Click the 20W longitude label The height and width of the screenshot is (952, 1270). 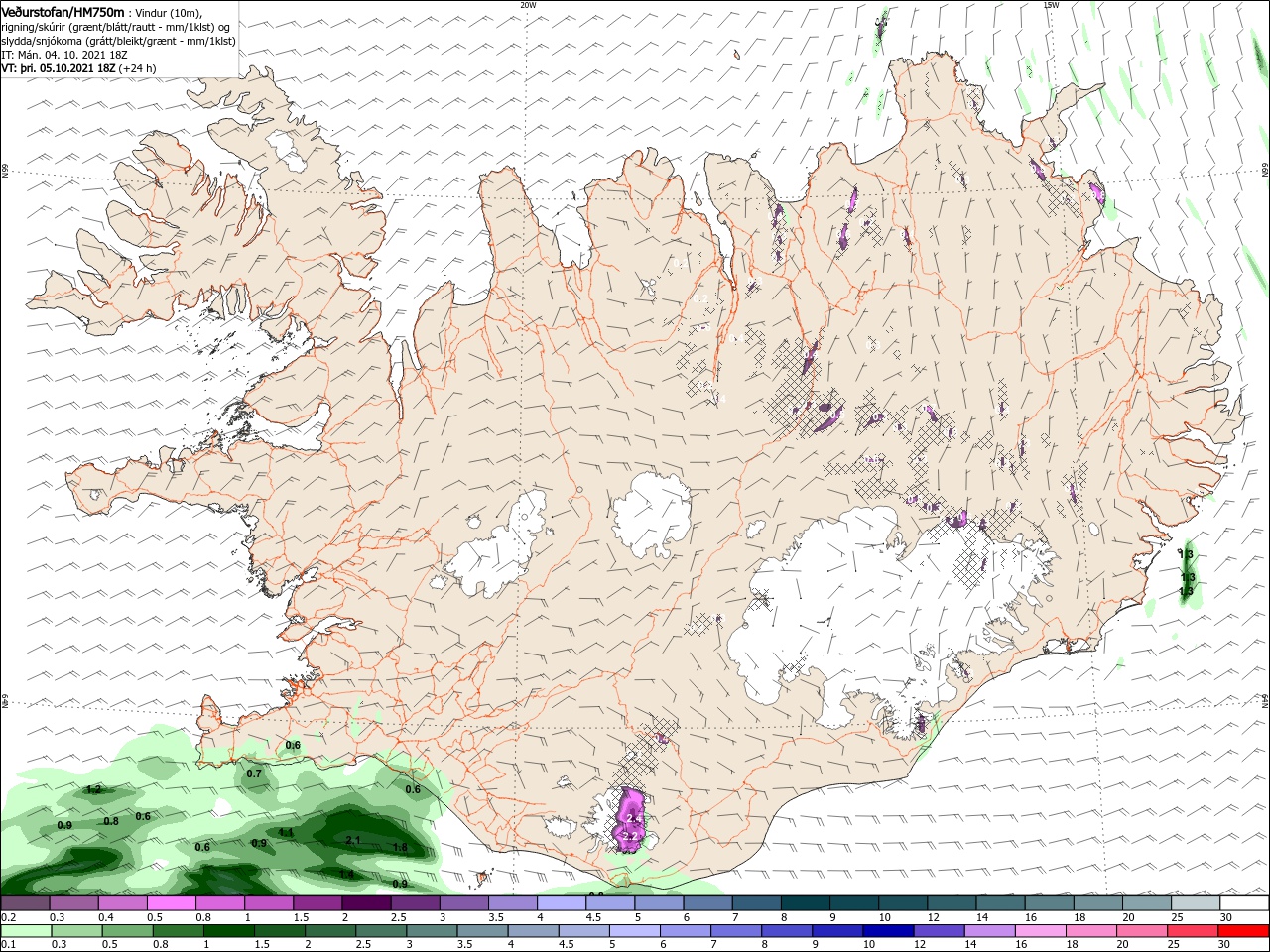(x=528, y=4)
